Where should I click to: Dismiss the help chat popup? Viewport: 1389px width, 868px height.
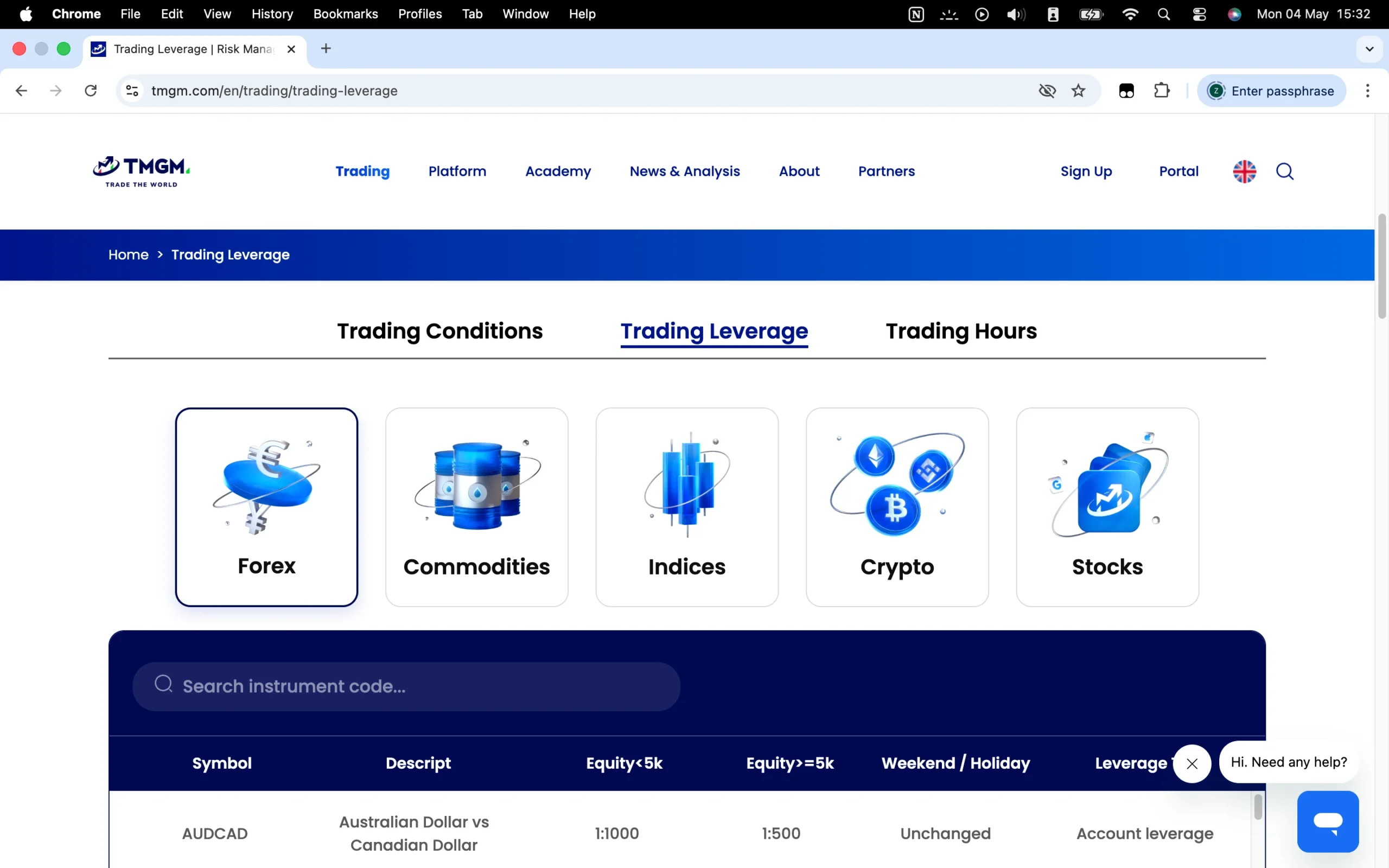(x=1192, y=763)
